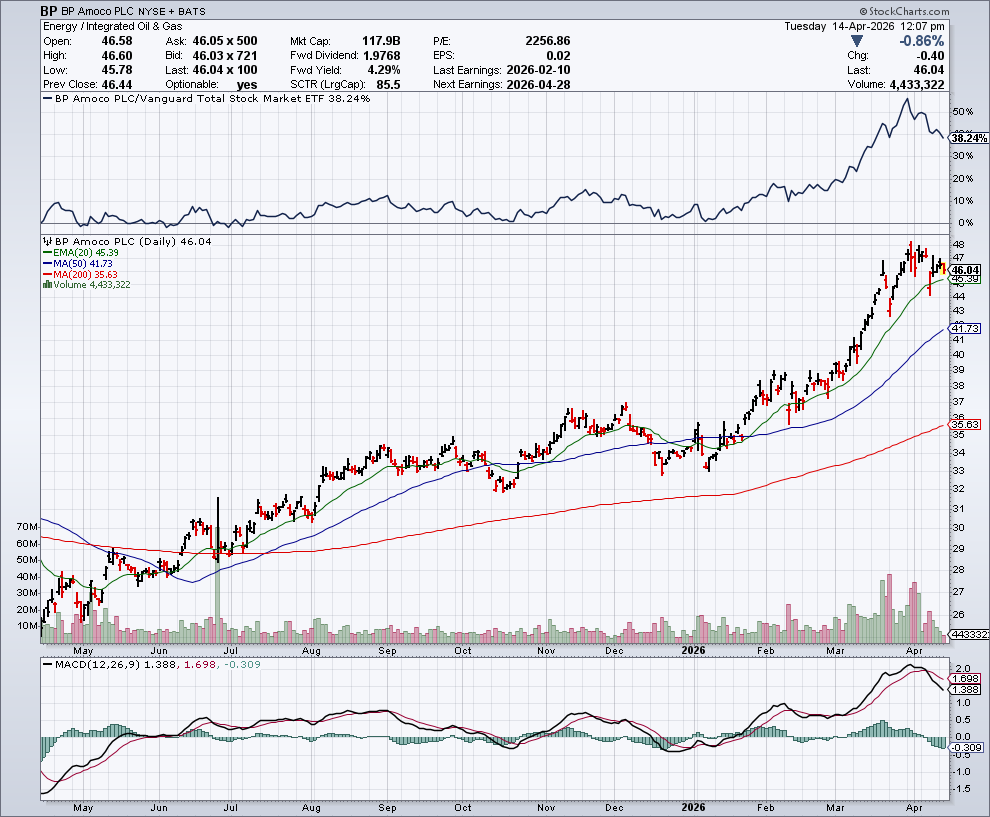This screenshot has height=817, width=990.
Task: Click the green EMA(20) legend line marker
Action: [x=46, y=253]
